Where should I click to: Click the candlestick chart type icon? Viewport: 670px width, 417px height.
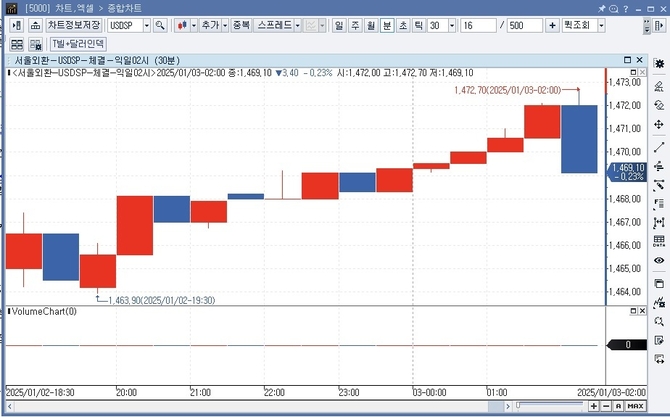(183, 24)
